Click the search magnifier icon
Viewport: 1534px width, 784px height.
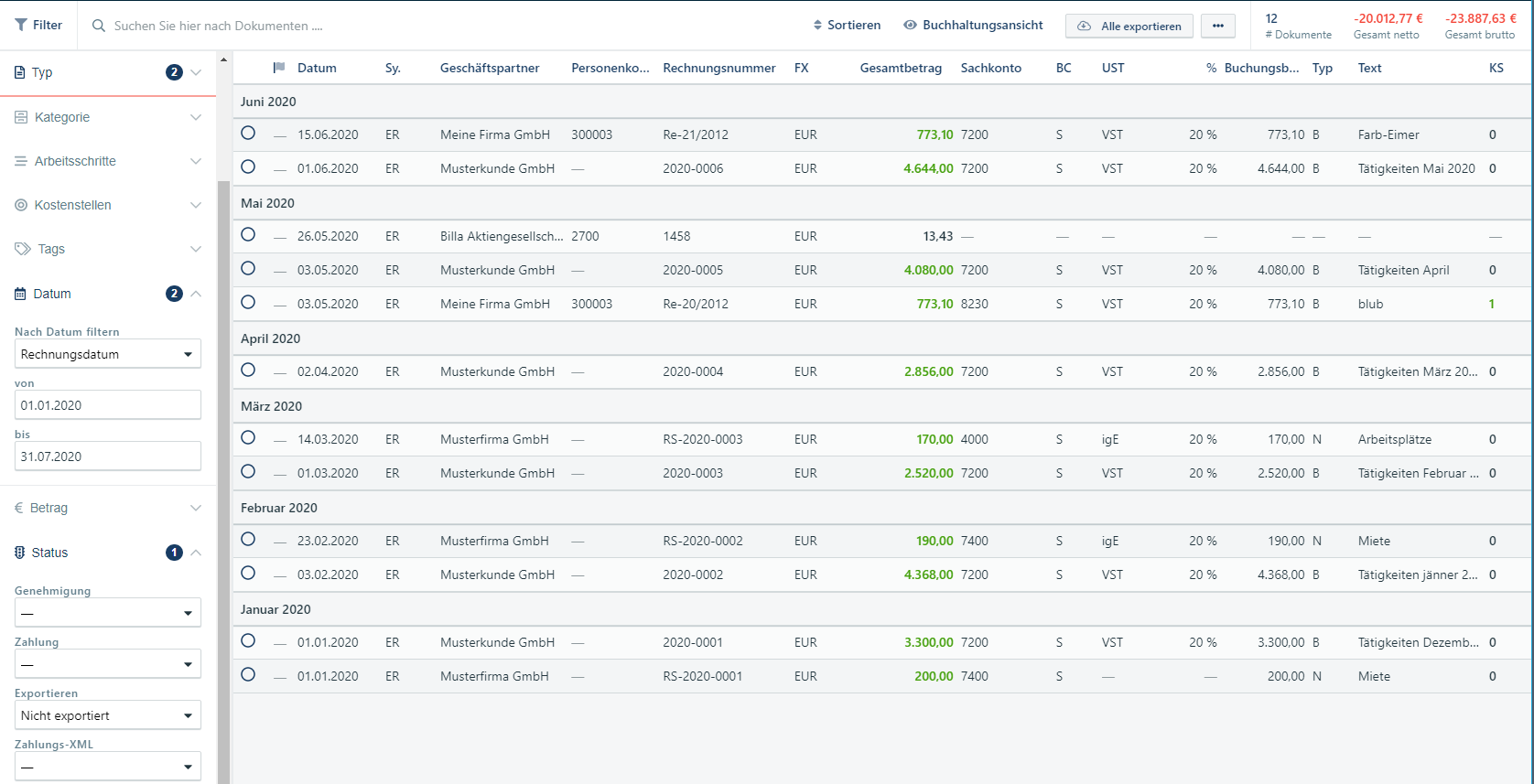pos(99,26)
